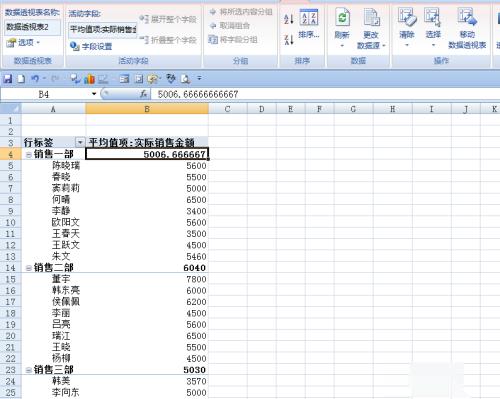Click the 活动字段 input field

point(103,30)
